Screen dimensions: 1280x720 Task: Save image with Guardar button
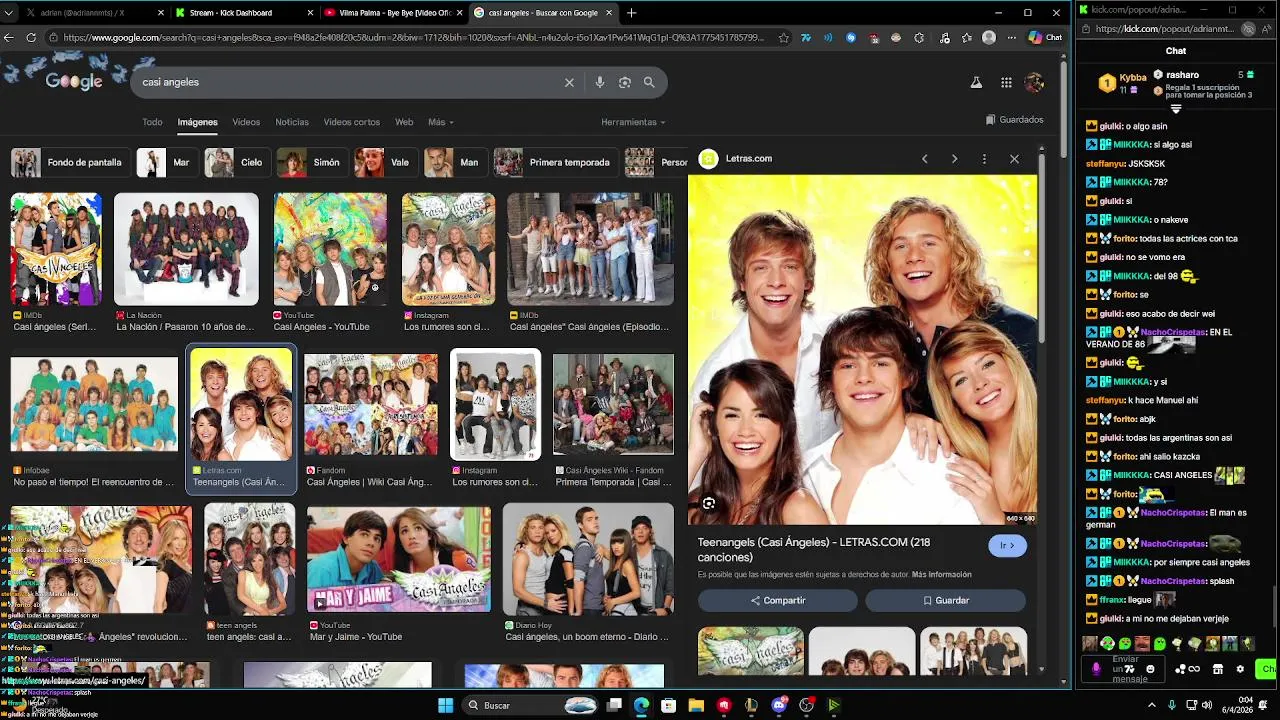pos(945,600)
